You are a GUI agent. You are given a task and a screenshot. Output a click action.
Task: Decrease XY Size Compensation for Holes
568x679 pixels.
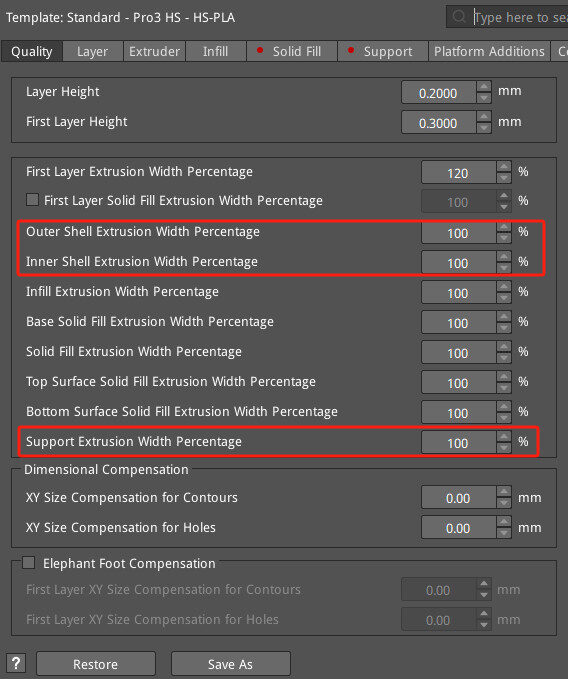503,533
